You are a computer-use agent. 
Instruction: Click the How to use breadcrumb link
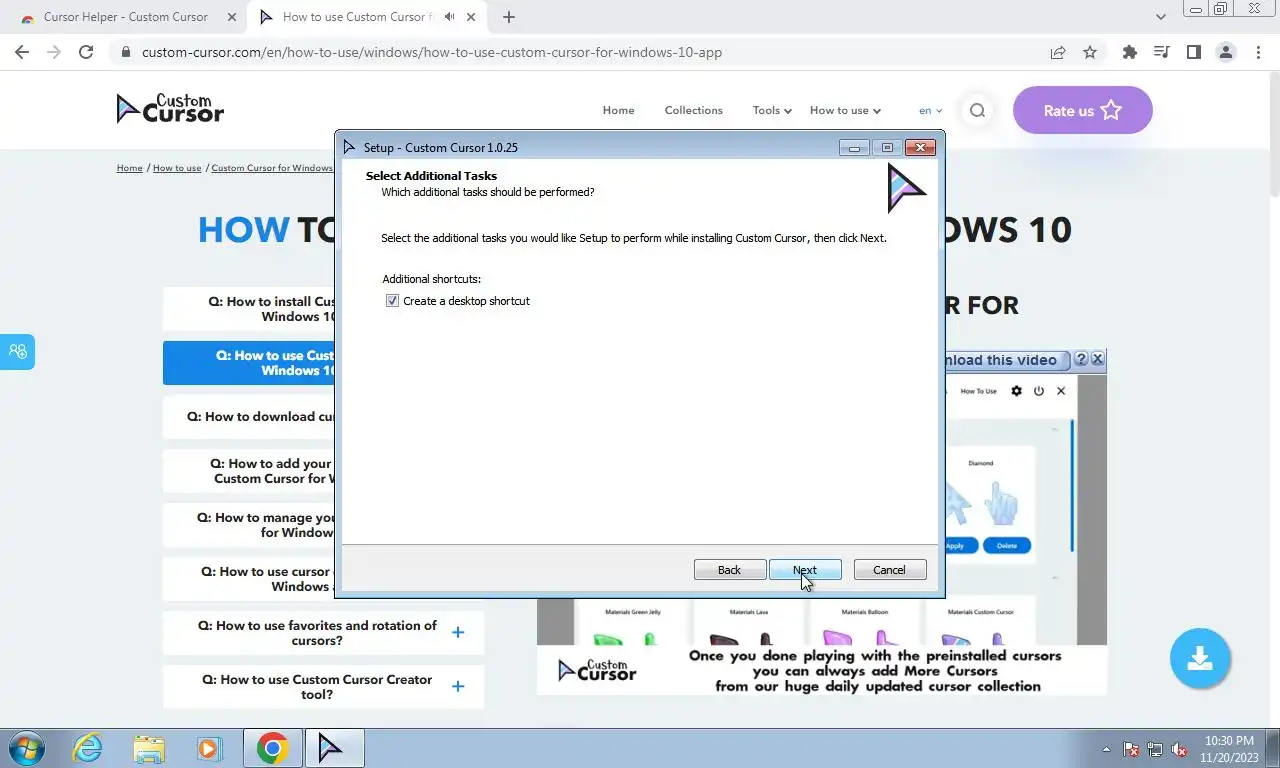point(177,168)
